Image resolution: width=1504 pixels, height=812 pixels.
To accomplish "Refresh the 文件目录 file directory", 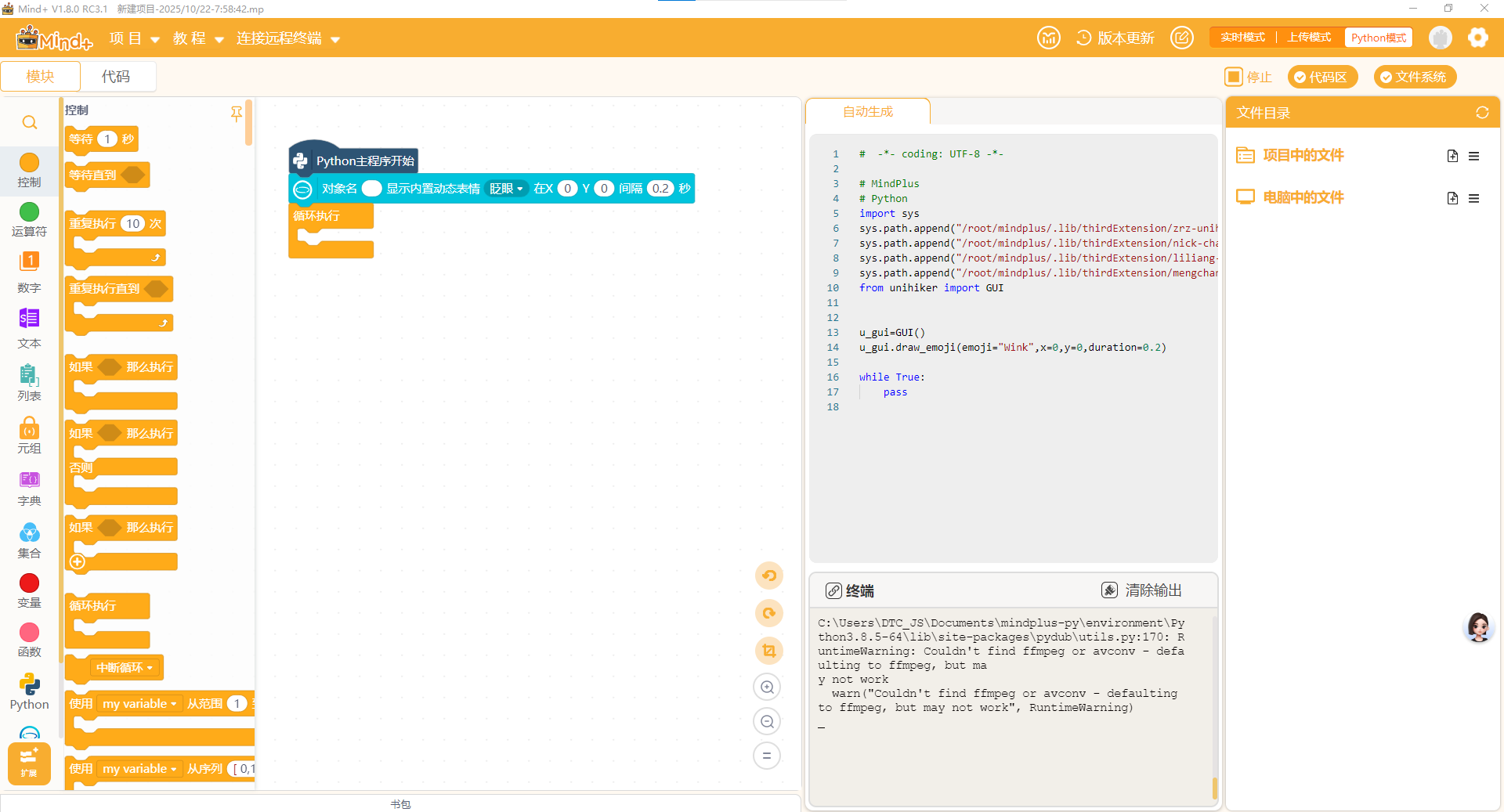I will 1481,113.
